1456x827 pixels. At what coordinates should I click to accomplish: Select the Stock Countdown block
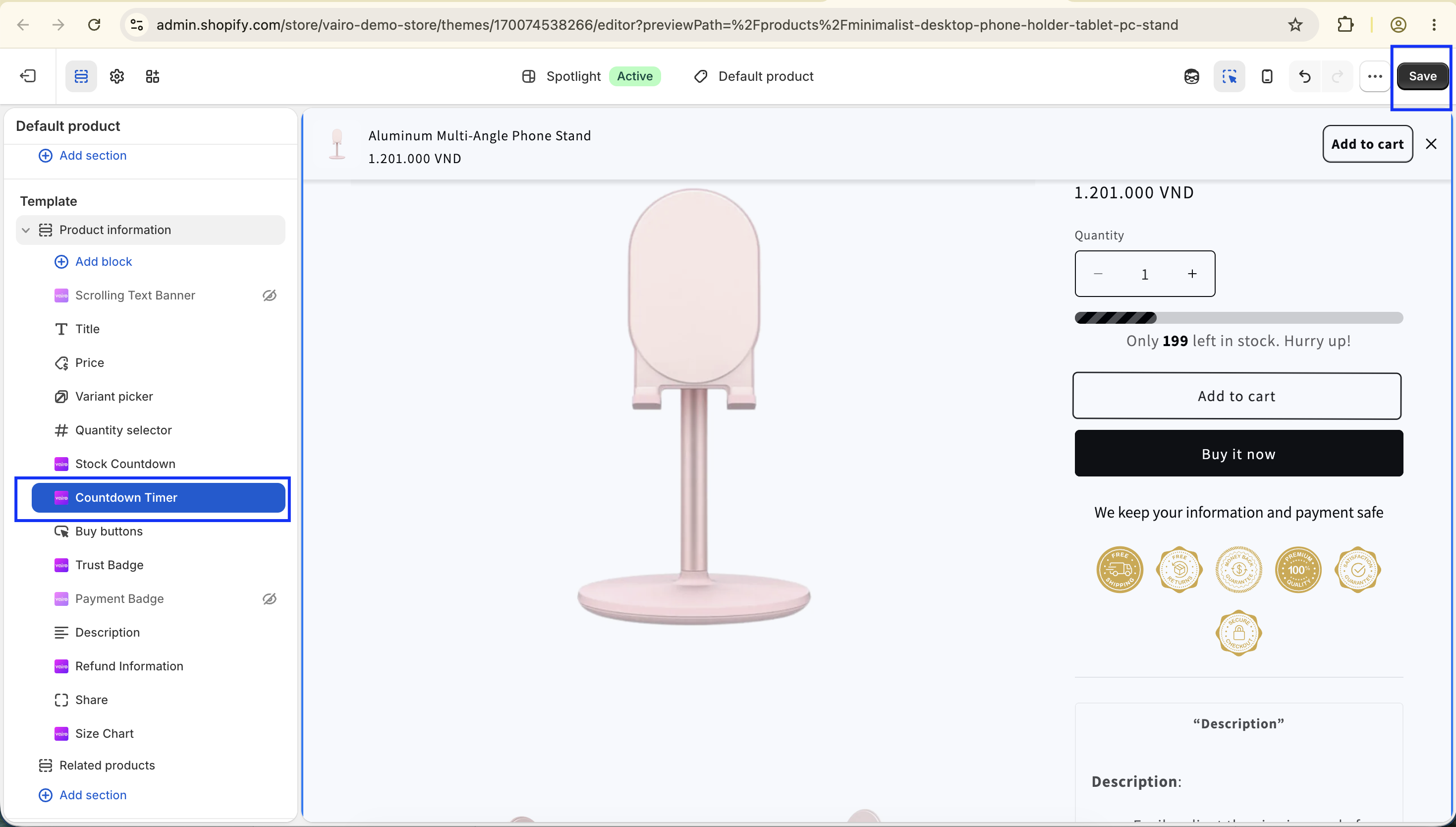click(159, 464)
